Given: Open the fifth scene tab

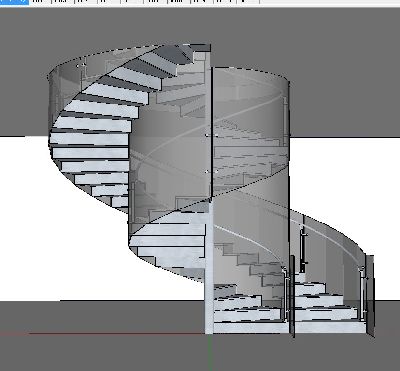Looking at the screenshot, I should tap(109, 1).
